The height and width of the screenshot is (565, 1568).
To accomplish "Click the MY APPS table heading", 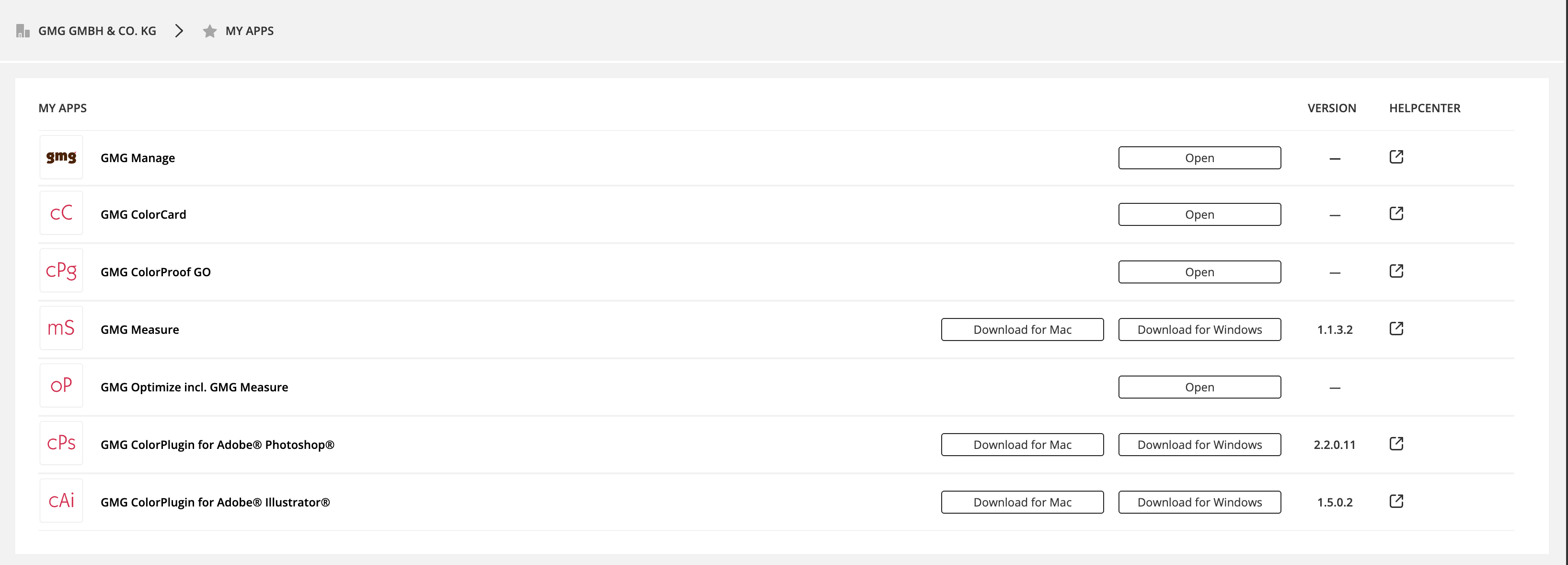I will point(63,108).
